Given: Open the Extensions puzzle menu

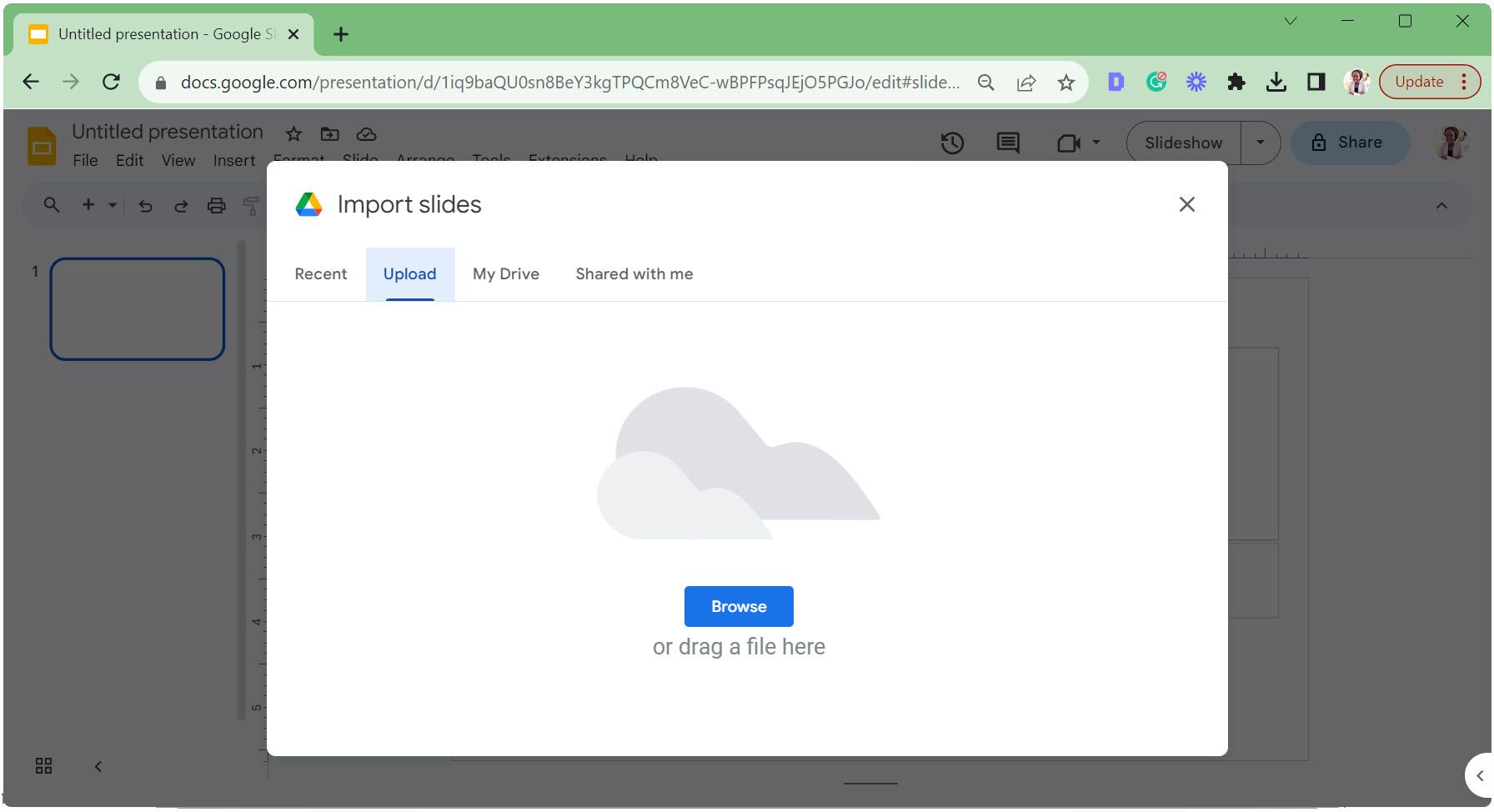Looking at the screenshot, I should pyautogui.click(x=1236, y=82).
